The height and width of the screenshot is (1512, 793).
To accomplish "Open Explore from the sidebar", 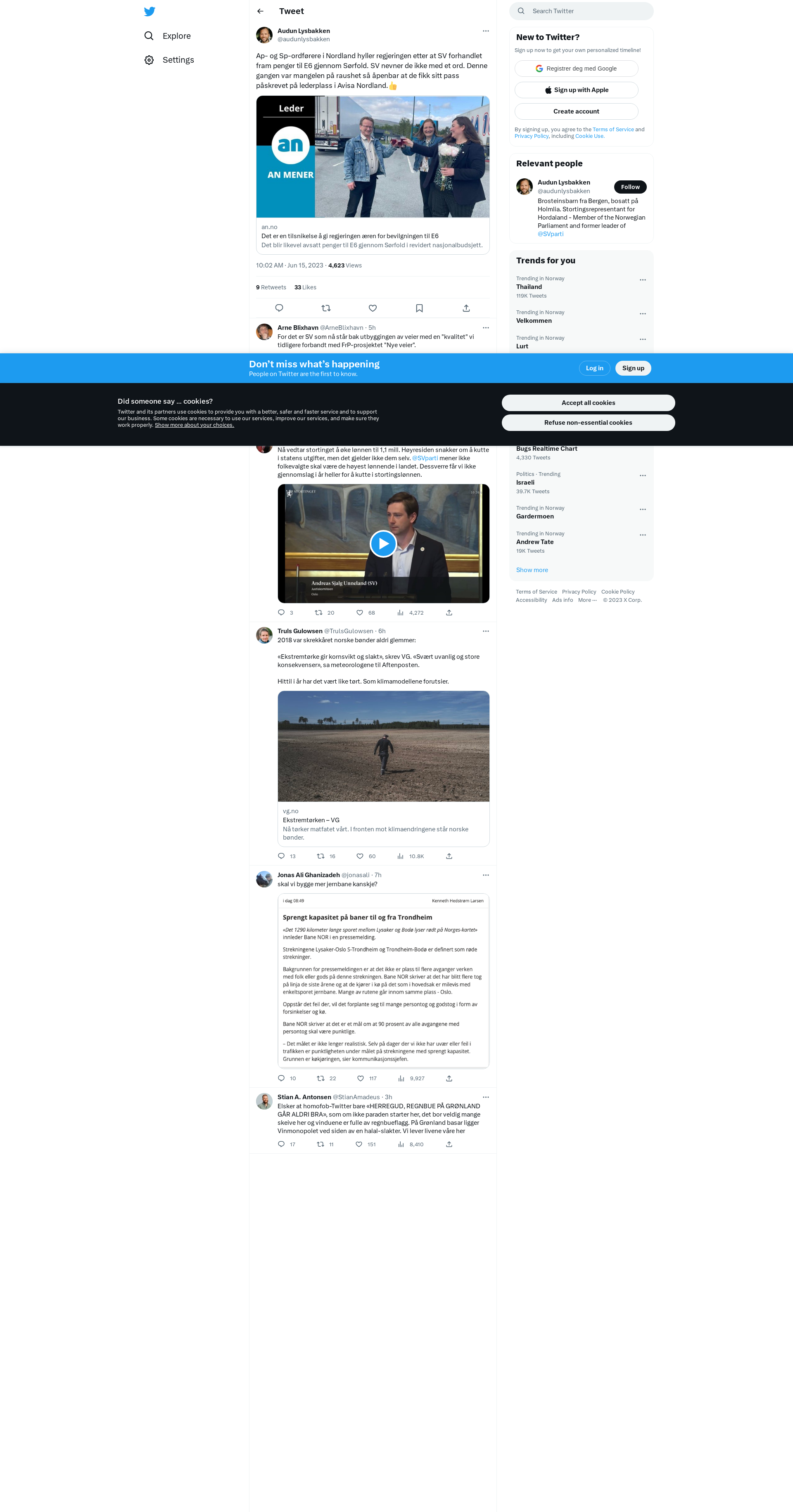I will (167, 36).
